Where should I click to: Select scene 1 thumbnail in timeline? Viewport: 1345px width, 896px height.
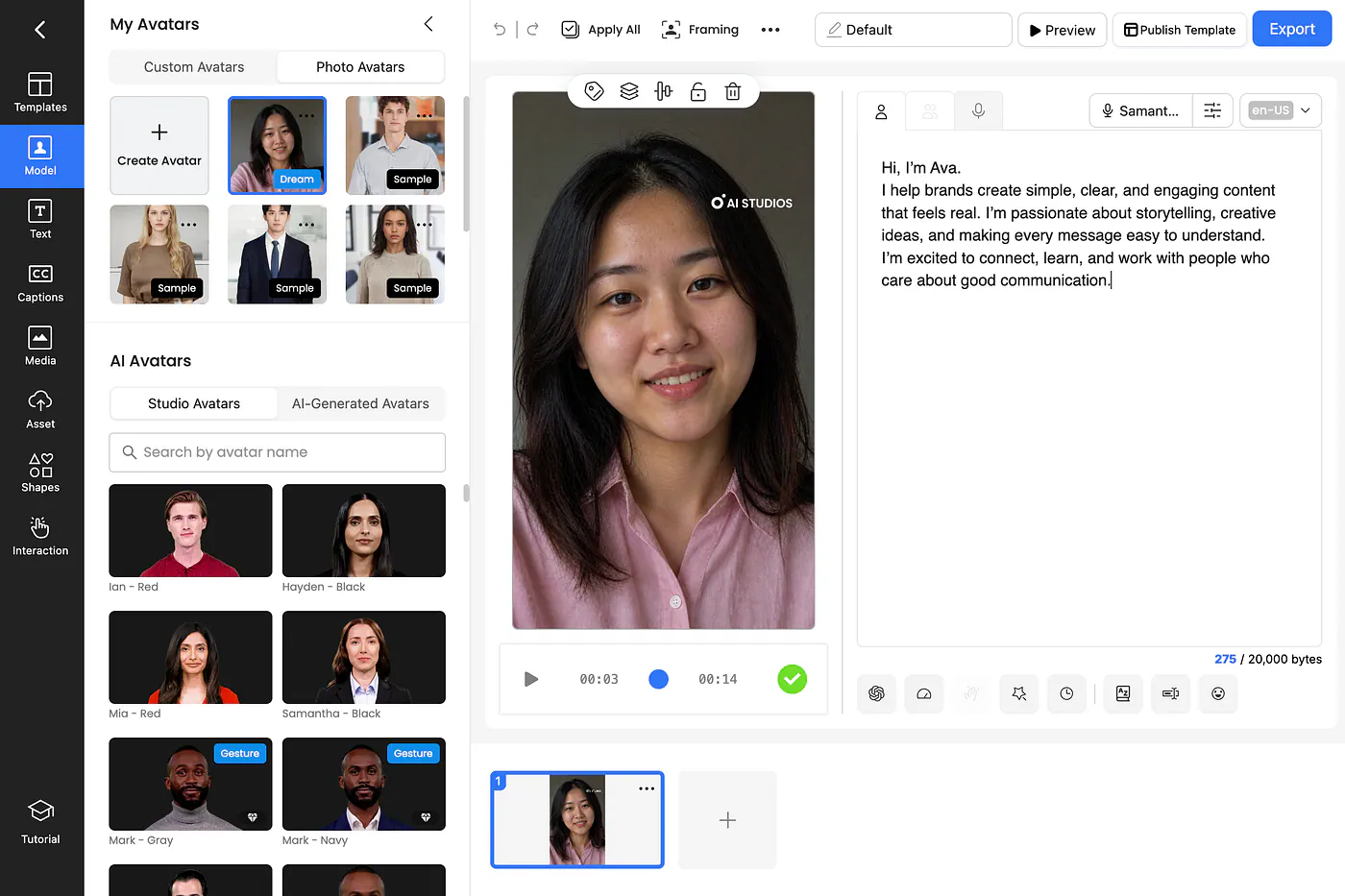click(x=577, y=820)
